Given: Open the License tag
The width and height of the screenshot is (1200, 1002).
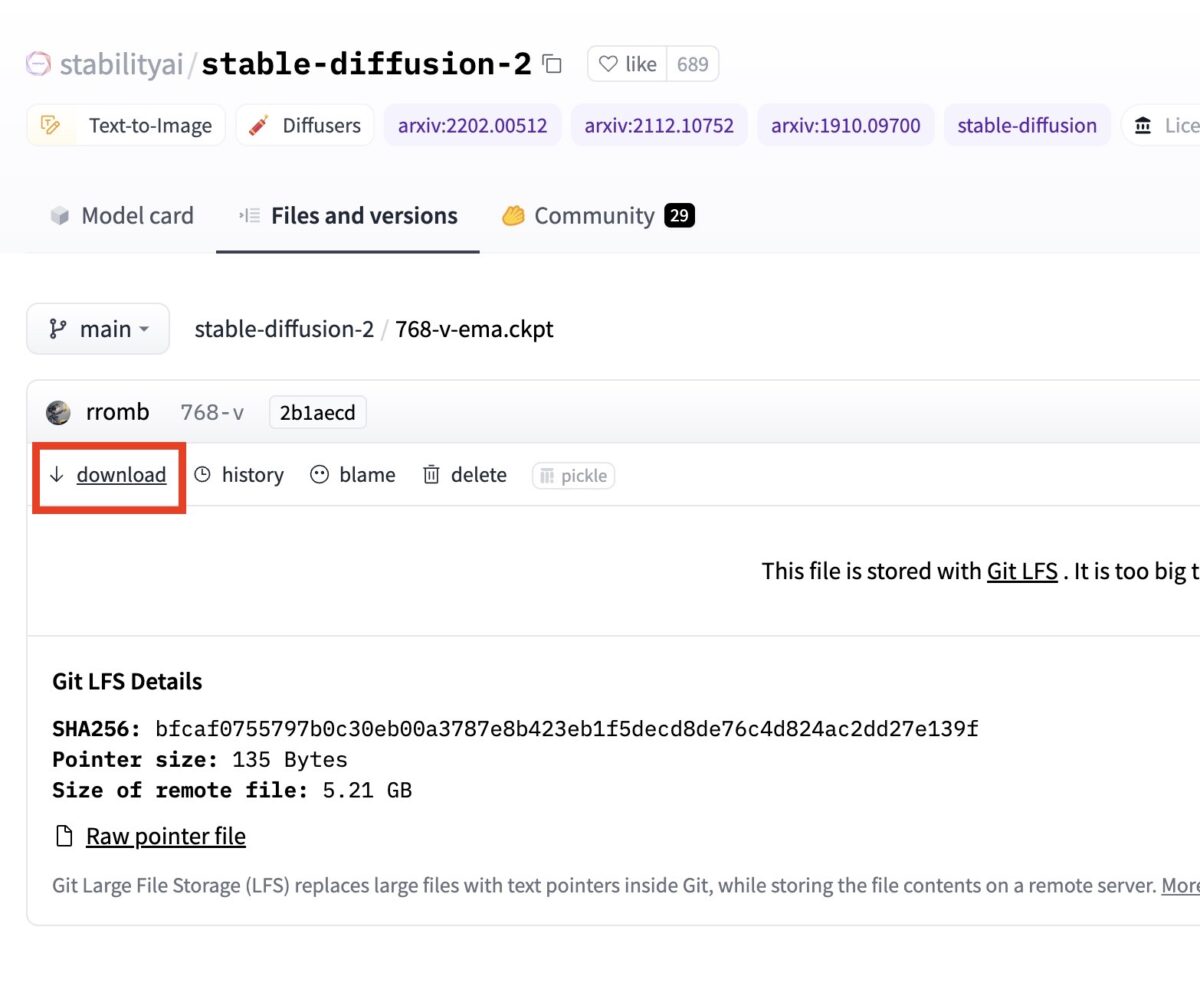Looking at the screenshot, I should click(x=1161, y=125).
